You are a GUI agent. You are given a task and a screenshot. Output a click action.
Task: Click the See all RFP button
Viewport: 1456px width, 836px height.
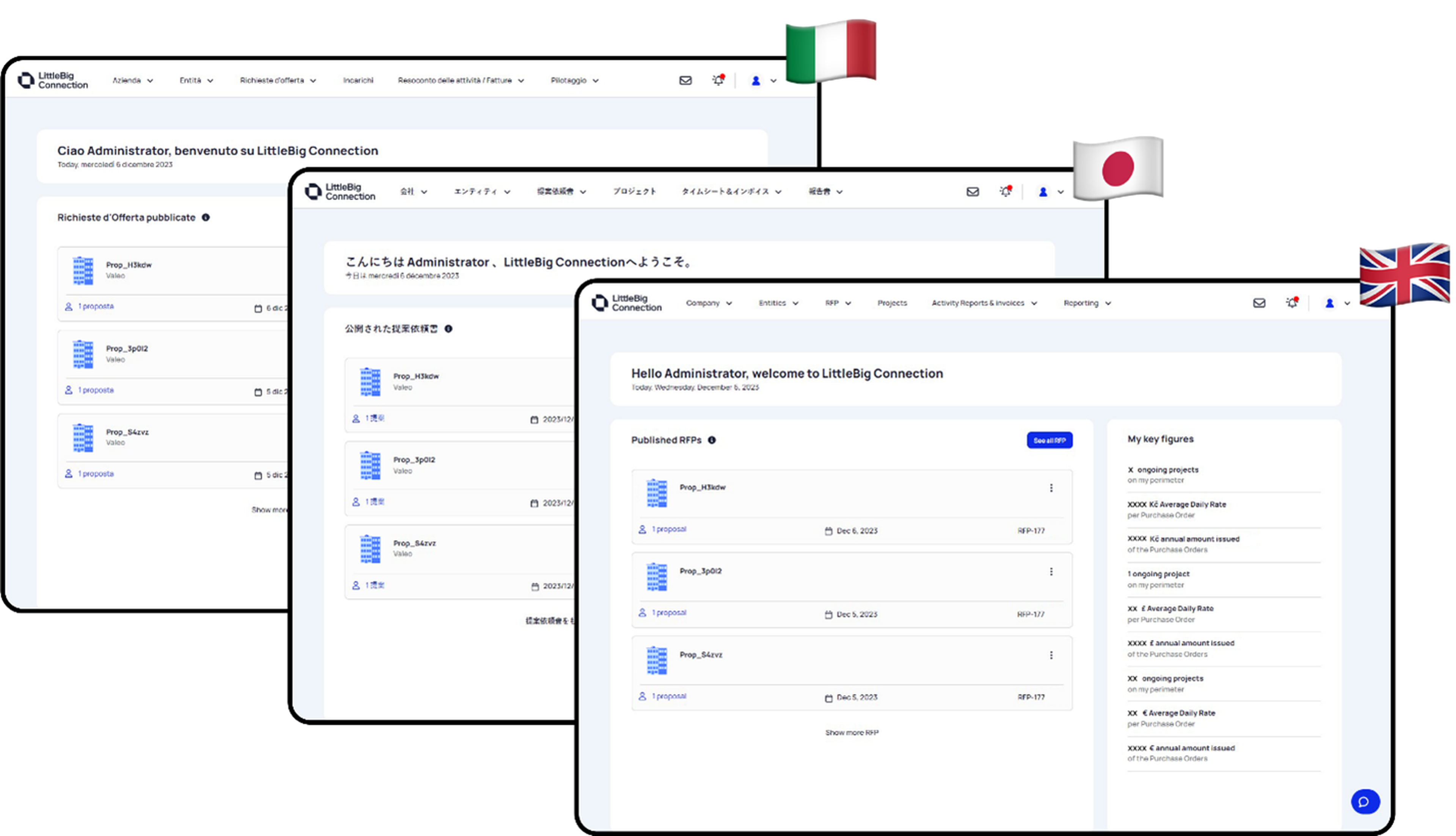(1049, 441)
